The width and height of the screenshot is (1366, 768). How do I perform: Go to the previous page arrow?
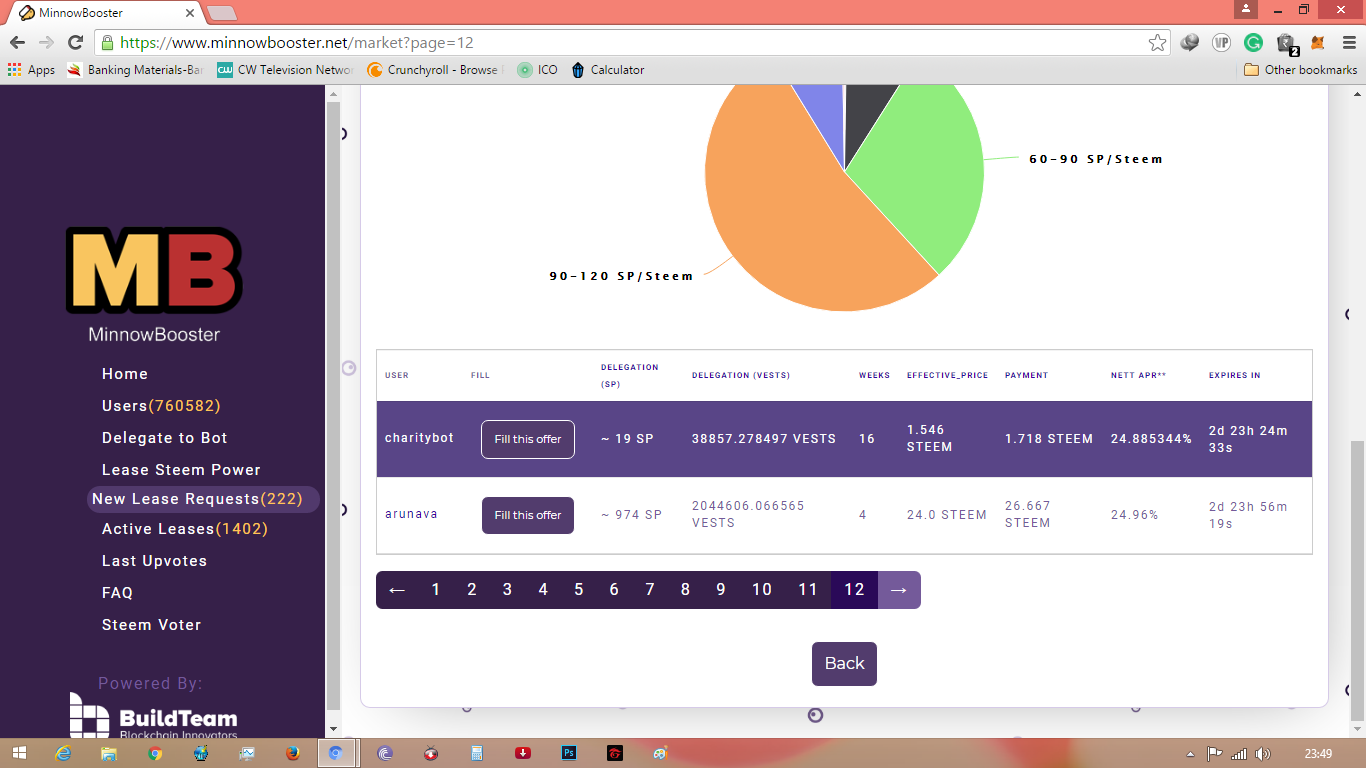coord(397,590)
